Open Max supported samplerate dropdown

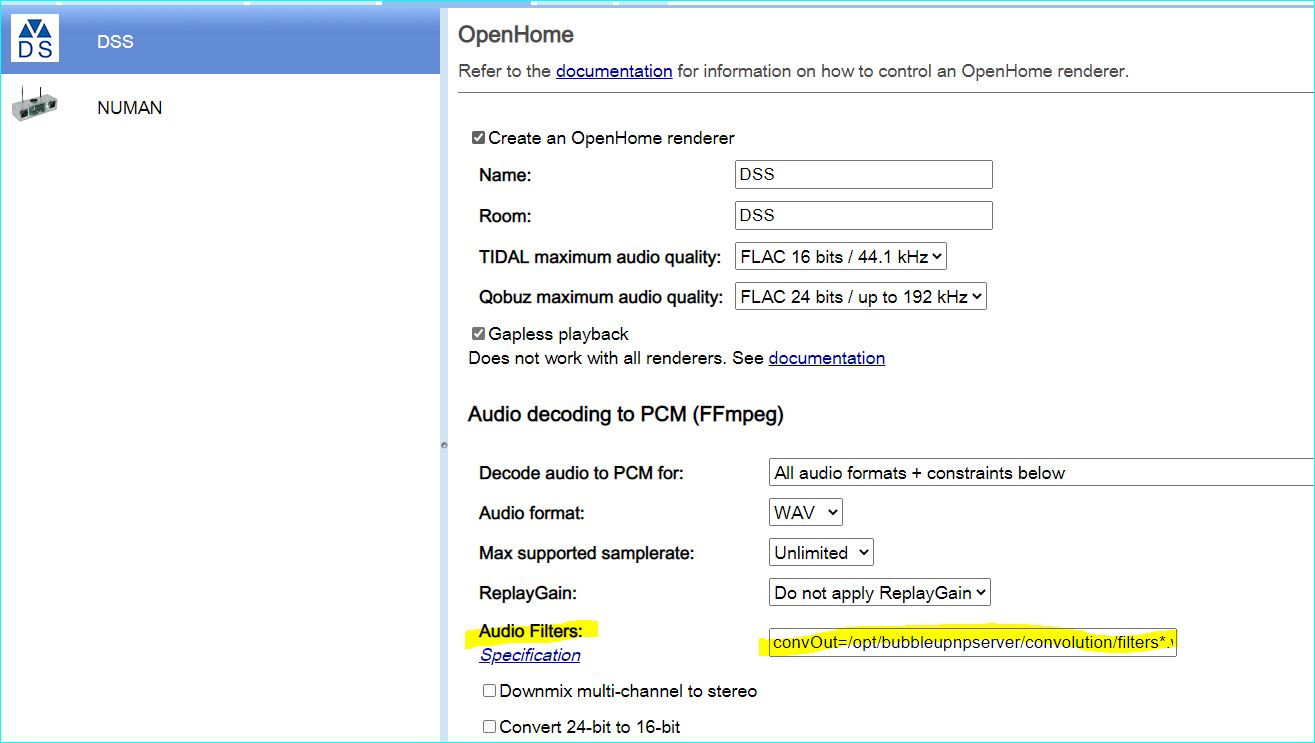coord(821,553)
